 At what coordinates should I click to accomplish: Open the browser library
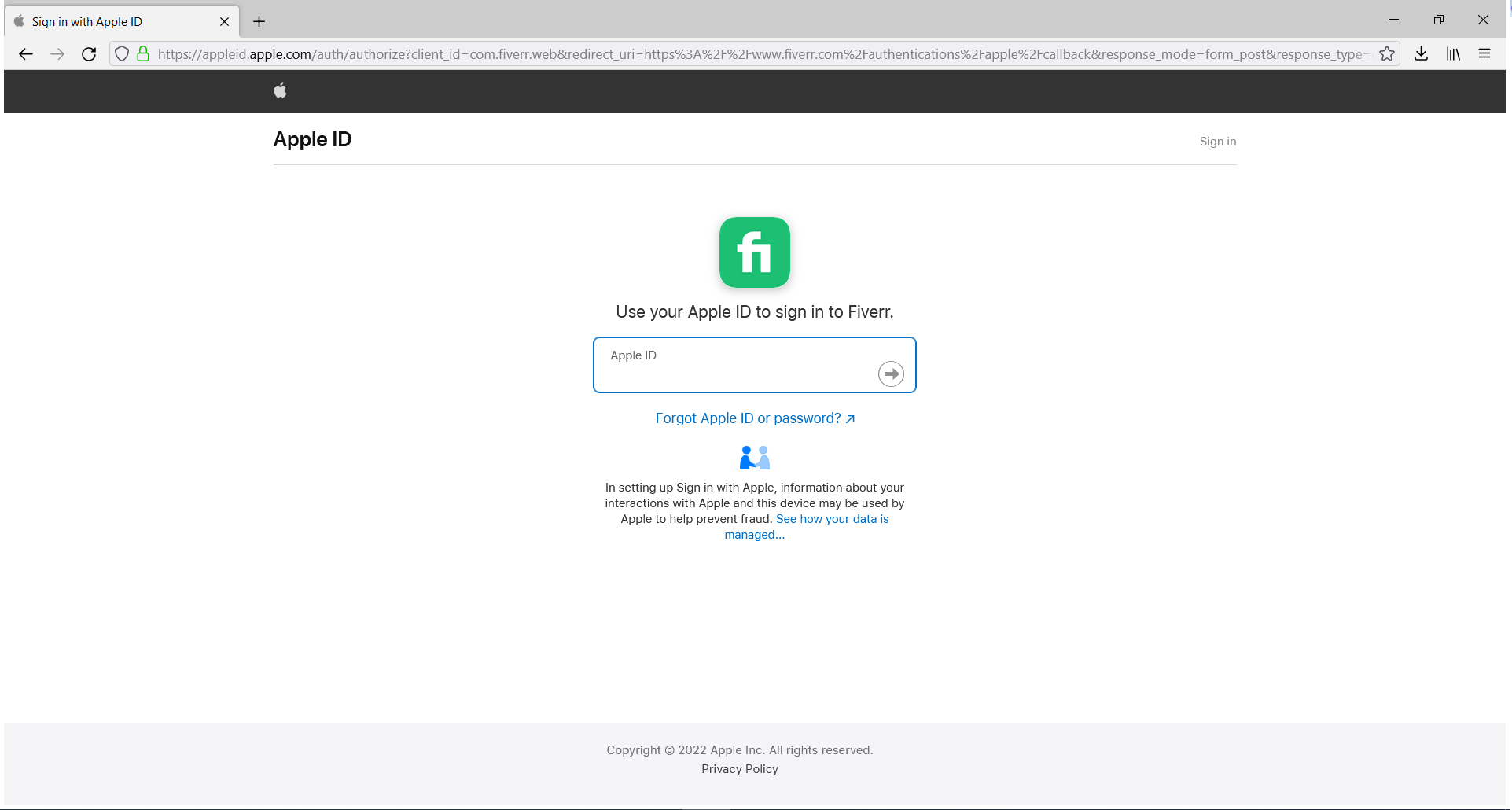point(1452,53)
